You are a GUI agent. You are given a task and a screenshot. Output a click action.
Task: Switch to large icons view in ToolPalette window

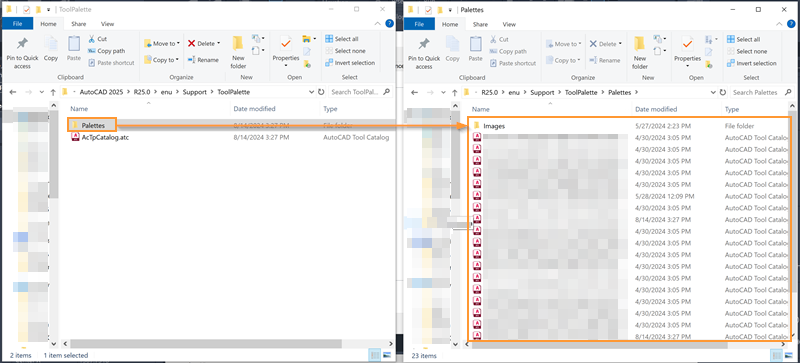pyautogui.click(x=386, y=355)
